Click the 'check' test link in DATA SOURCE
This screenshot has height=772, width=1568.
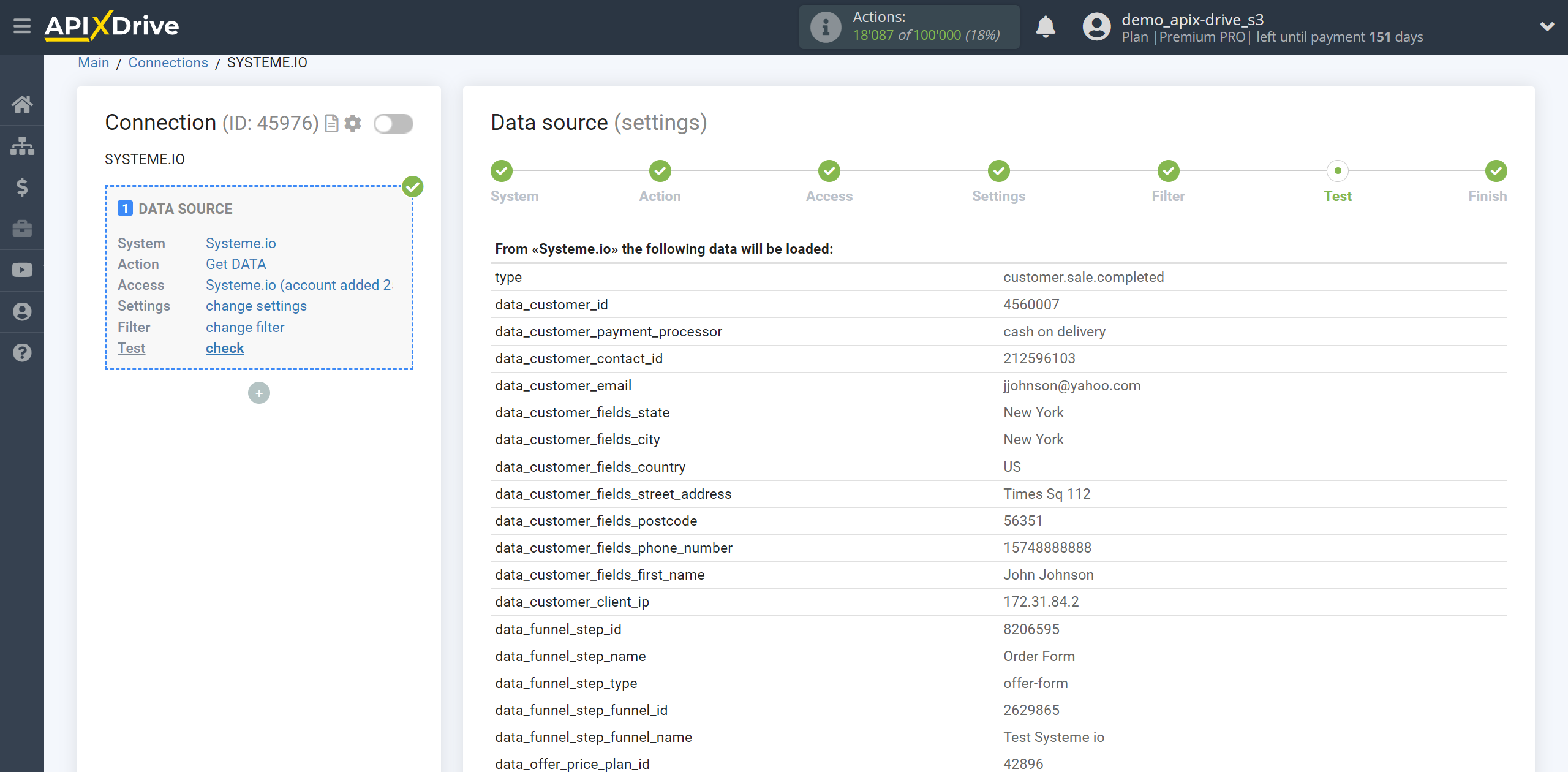click(x=224, y=348)
